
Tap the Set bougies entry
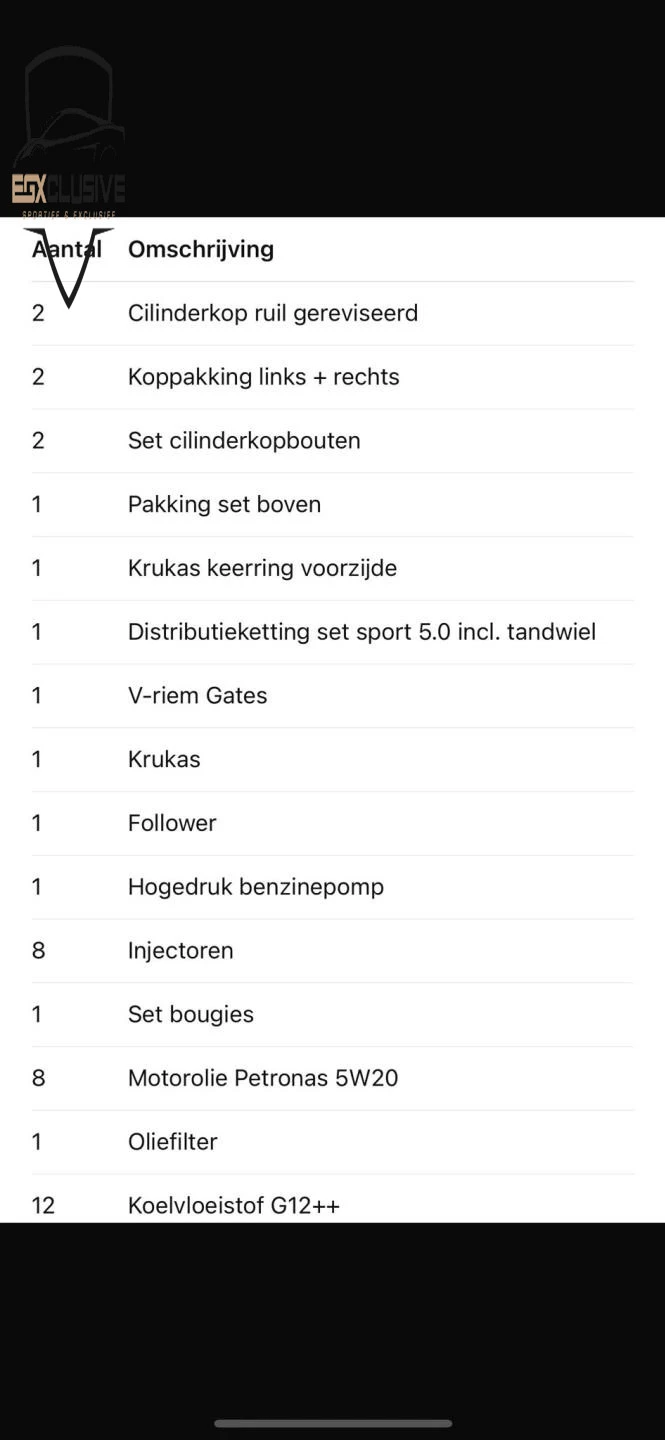pyautogui.click(x=191, y=1014)
